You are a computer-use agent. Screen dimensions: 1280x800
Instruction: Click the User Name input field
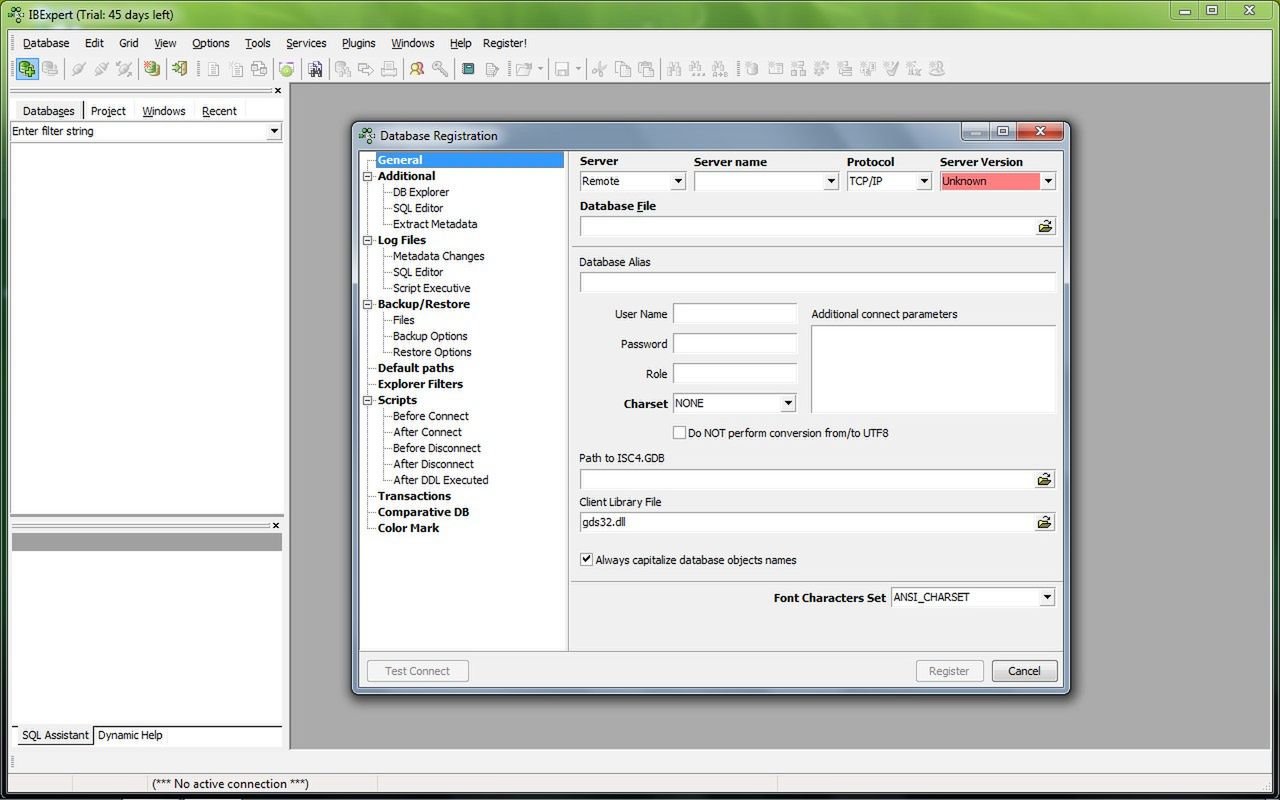735,314
